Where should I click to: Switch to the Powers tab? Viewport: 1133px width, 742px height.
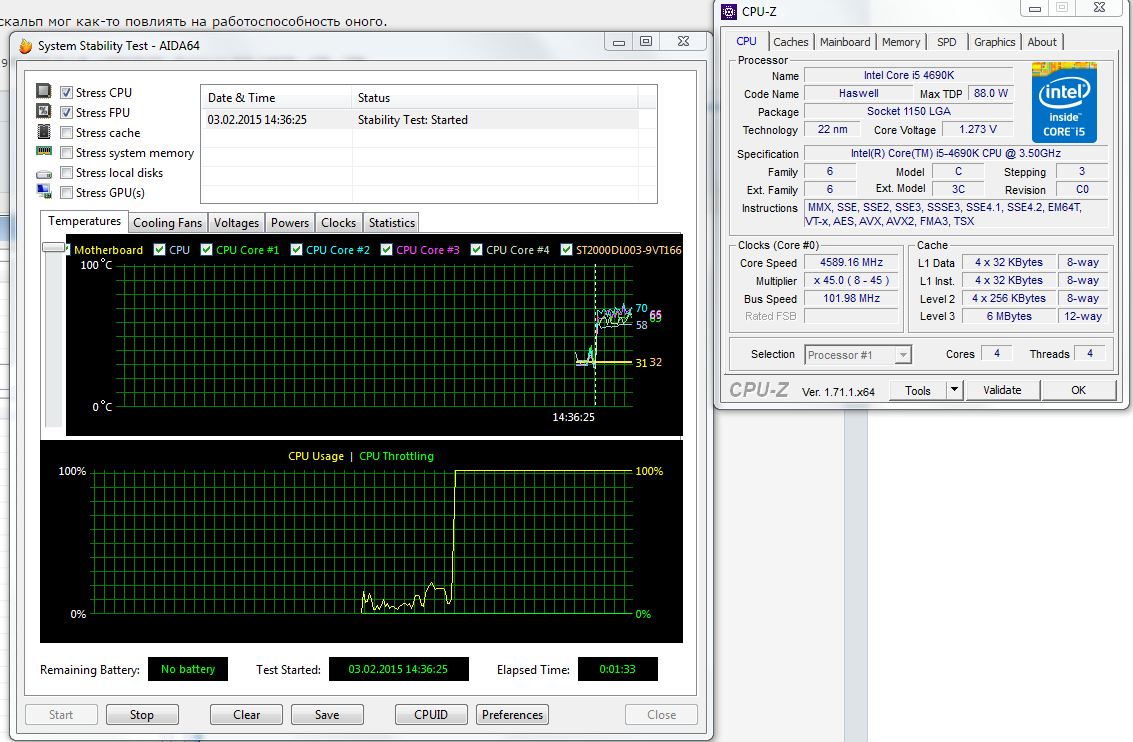[x=290, y=223]
